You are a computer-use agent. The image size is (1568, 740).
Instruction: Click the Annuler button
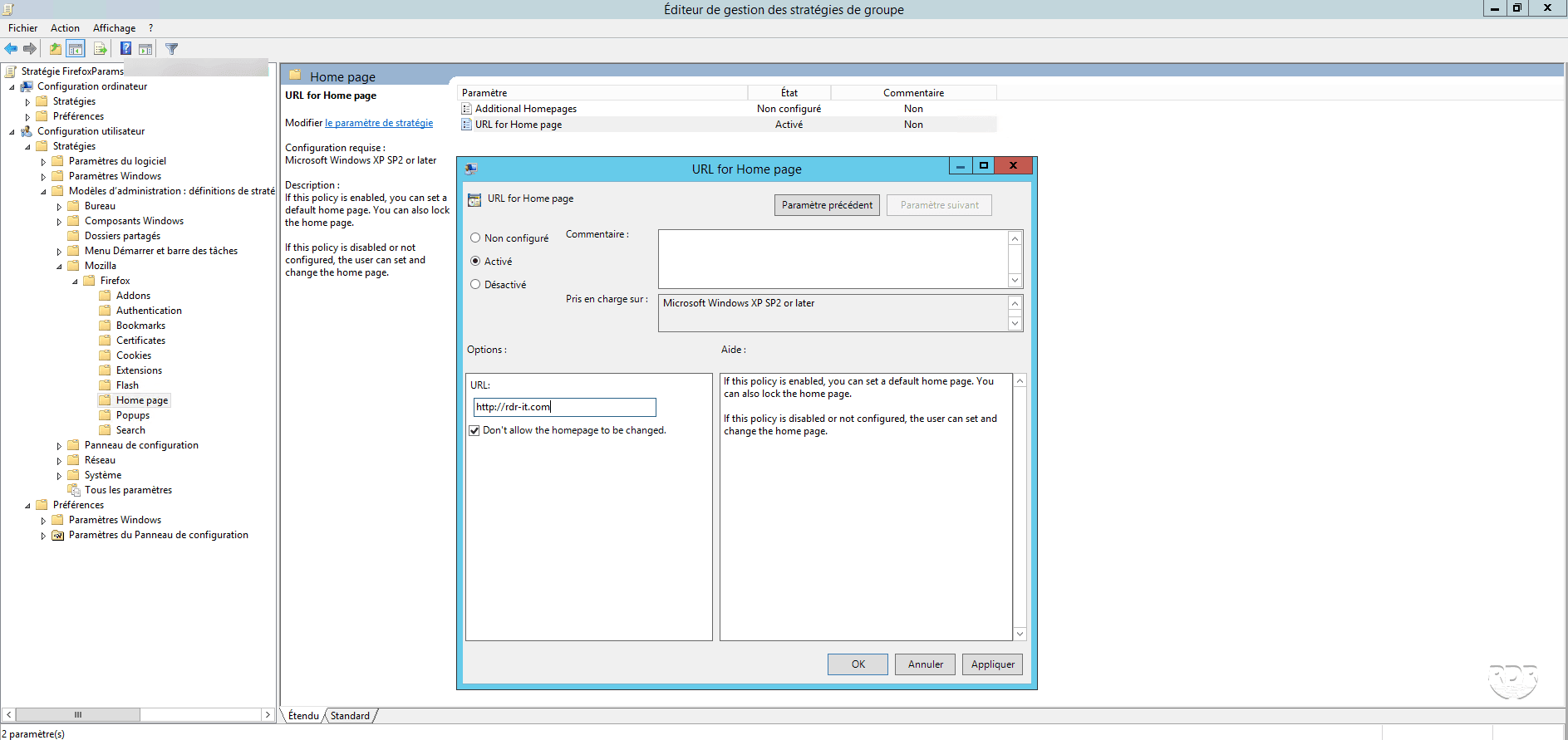(925, 664)
